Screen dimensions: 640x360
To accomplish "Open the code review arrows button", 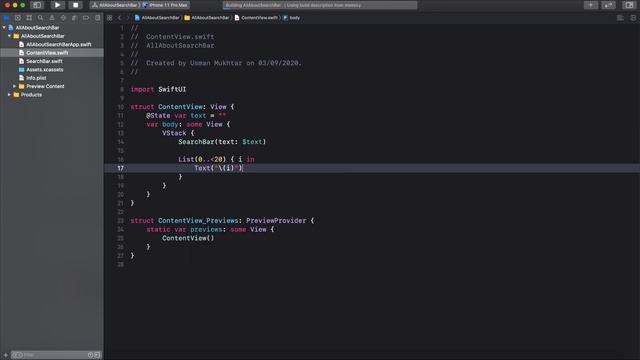I will point(608,5).
